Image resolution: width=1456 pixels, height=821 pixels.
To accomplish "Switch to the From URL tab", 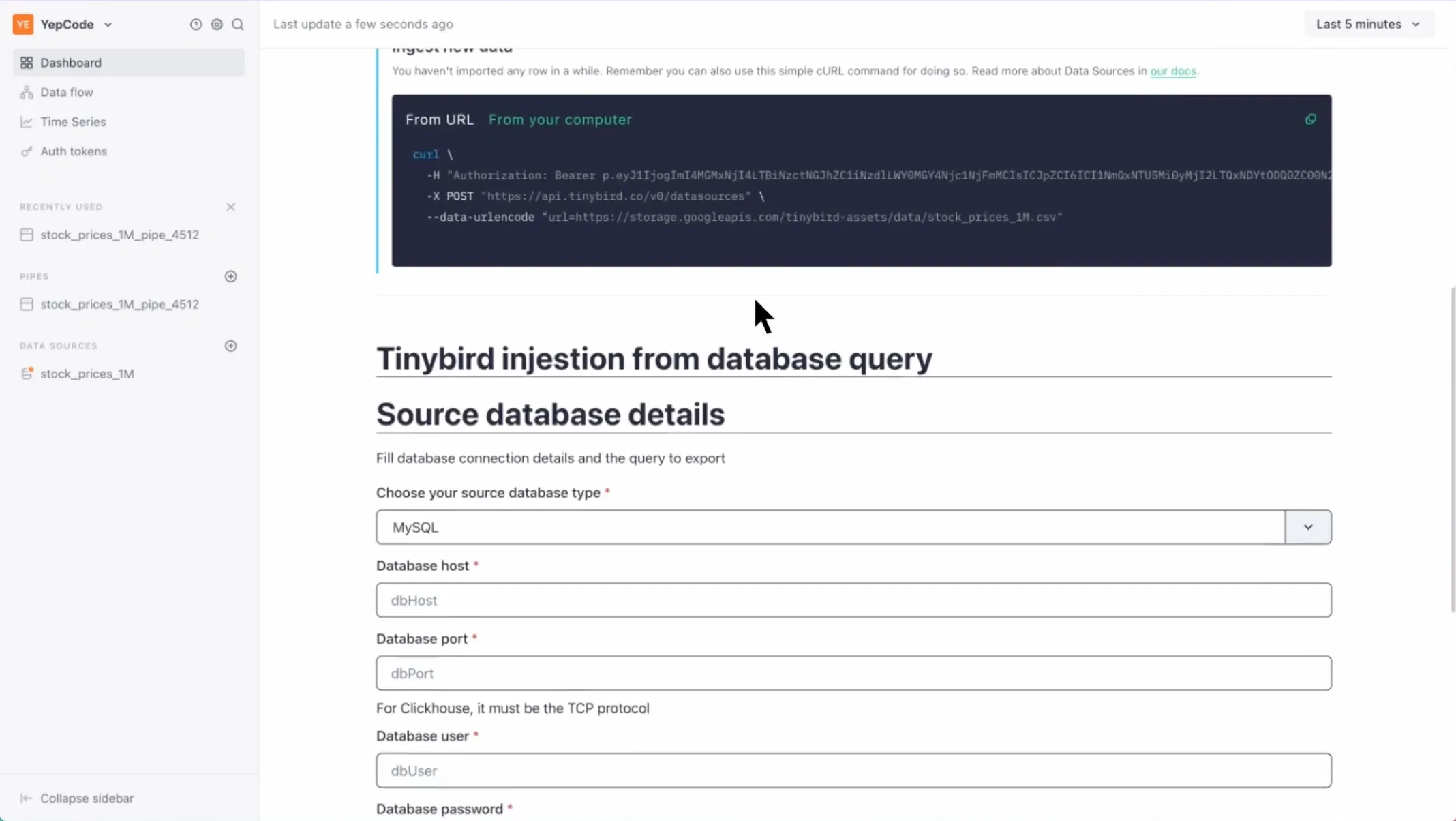I will 439,119.
